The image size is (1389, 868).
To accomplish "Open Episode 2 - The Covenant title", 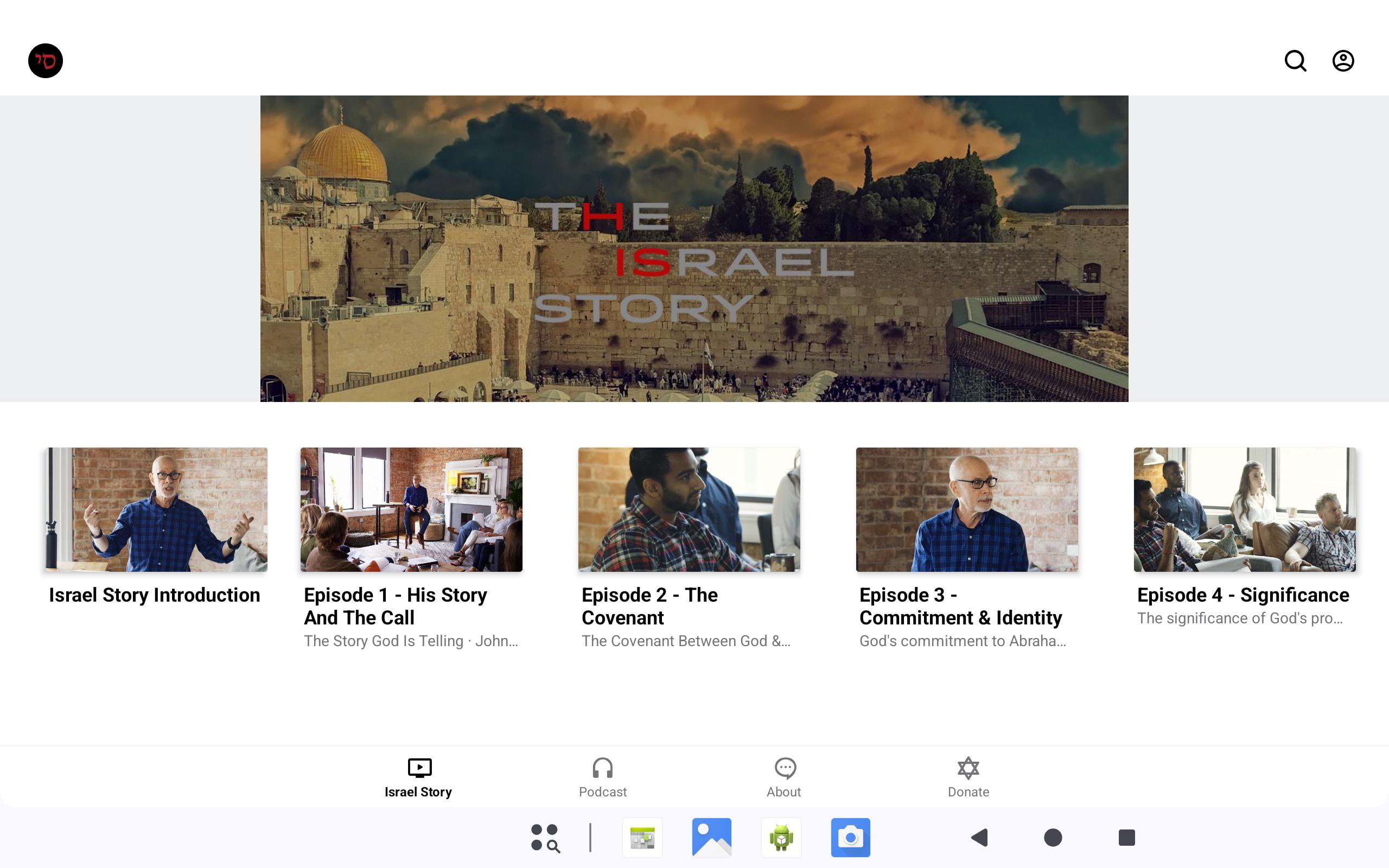I will point(649,605).
